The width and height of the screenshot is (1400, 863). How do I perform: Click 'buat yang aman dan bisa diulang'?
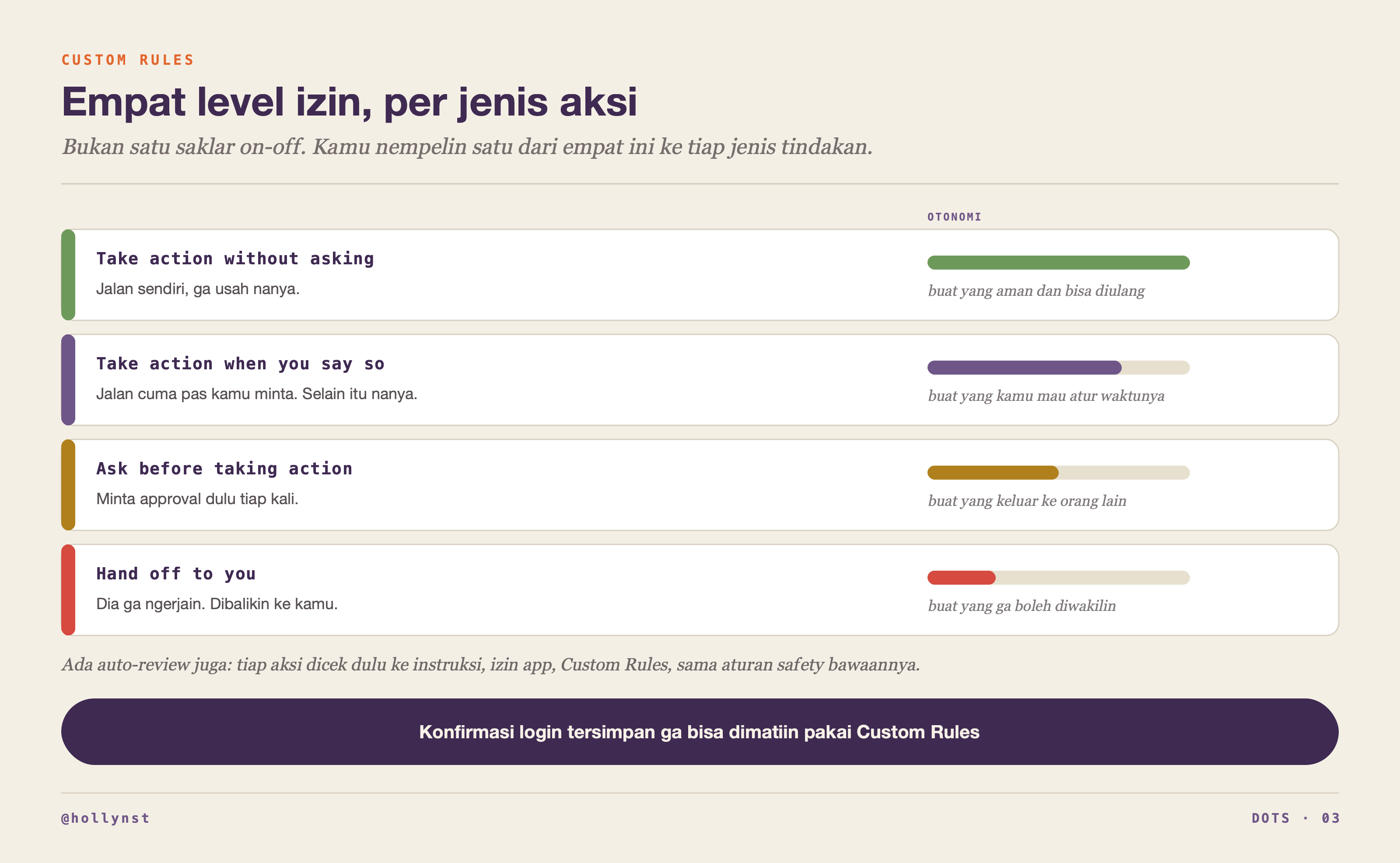(x=1036, y=291)
